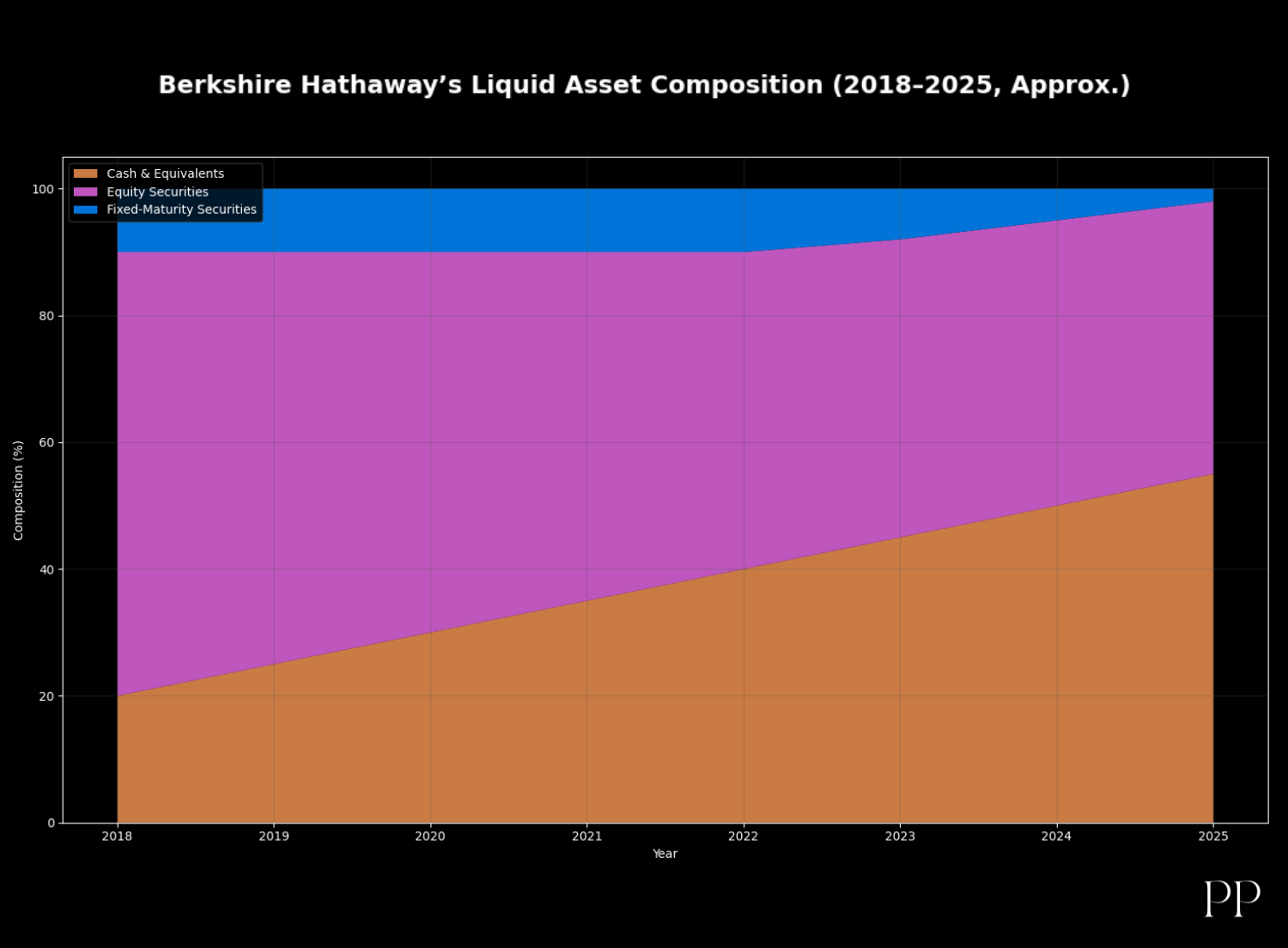The height and width of the screenshot is (948, 1288).
Task: Click the 100 tick on the y-axis
Action: pyautogui.click(x=43, y=189)
